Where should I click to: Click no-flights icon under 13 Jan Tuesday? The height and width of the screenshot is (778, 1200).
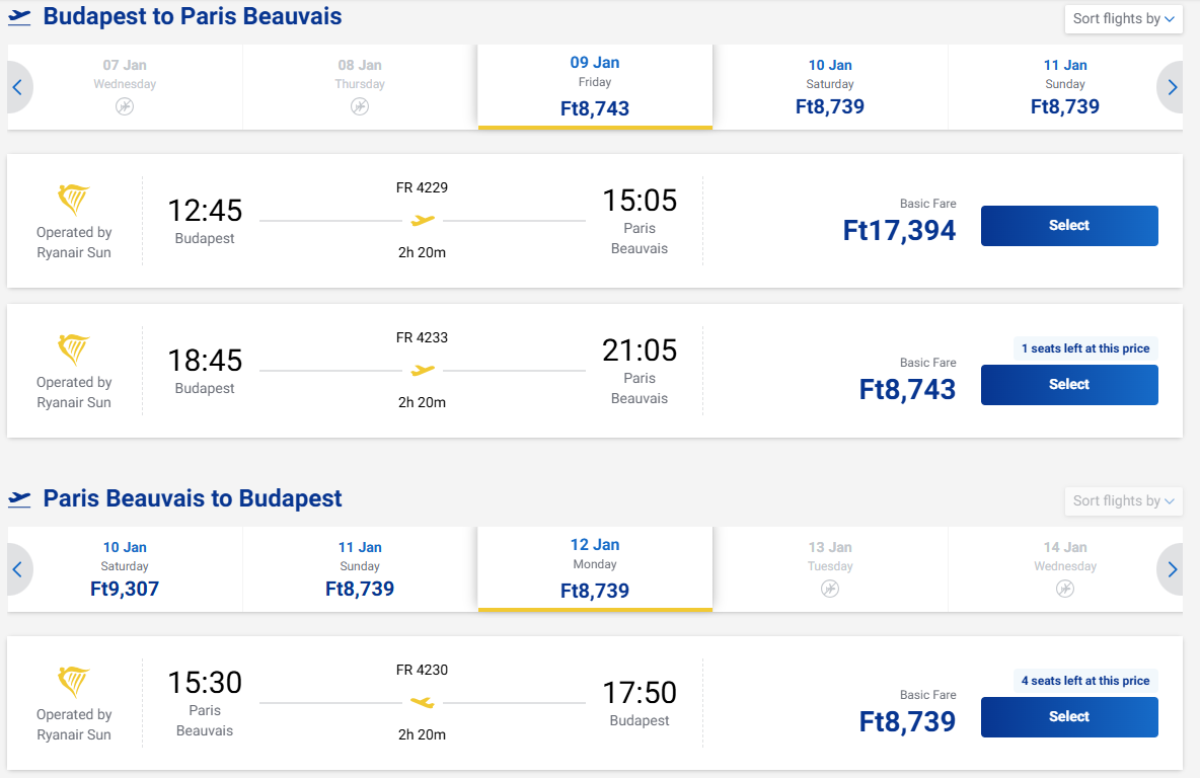[x=829, y=589]
